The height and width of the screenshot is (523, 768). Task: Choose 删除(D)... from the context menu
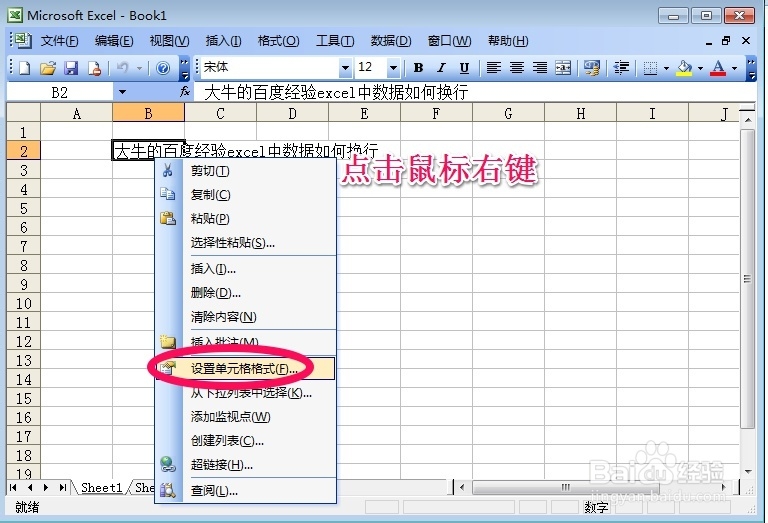245,293
